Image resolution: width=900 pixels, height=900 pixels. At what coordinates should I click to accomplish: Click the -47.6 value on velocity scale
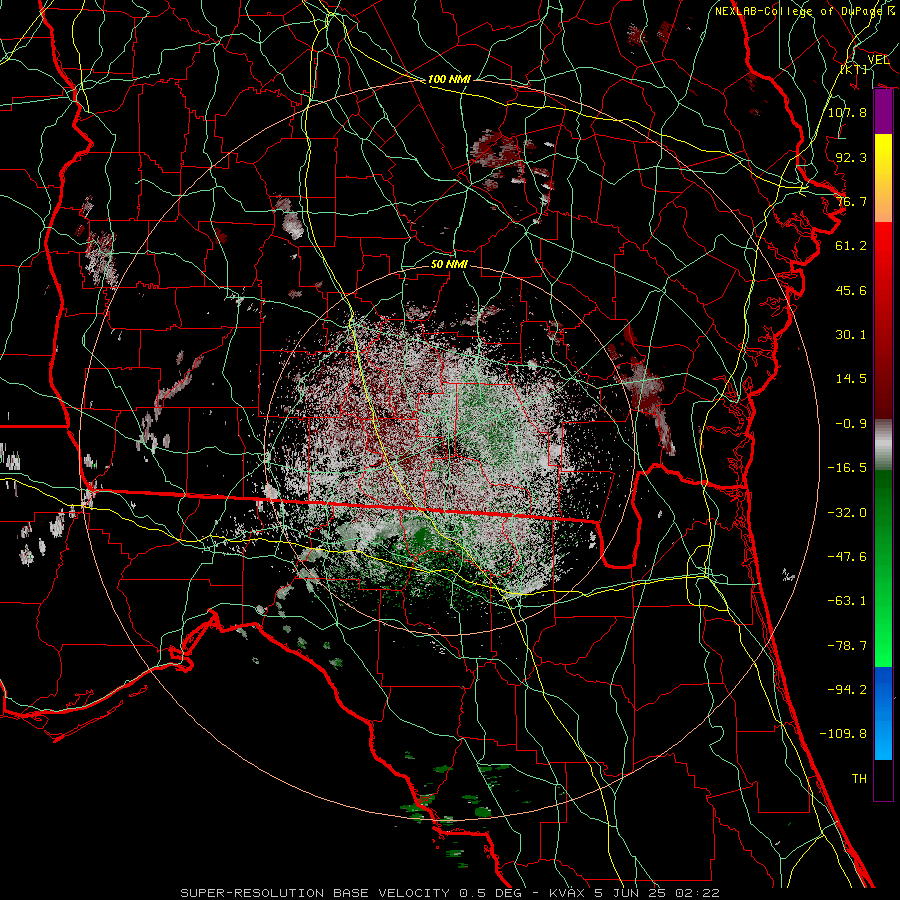coord(847,556)
